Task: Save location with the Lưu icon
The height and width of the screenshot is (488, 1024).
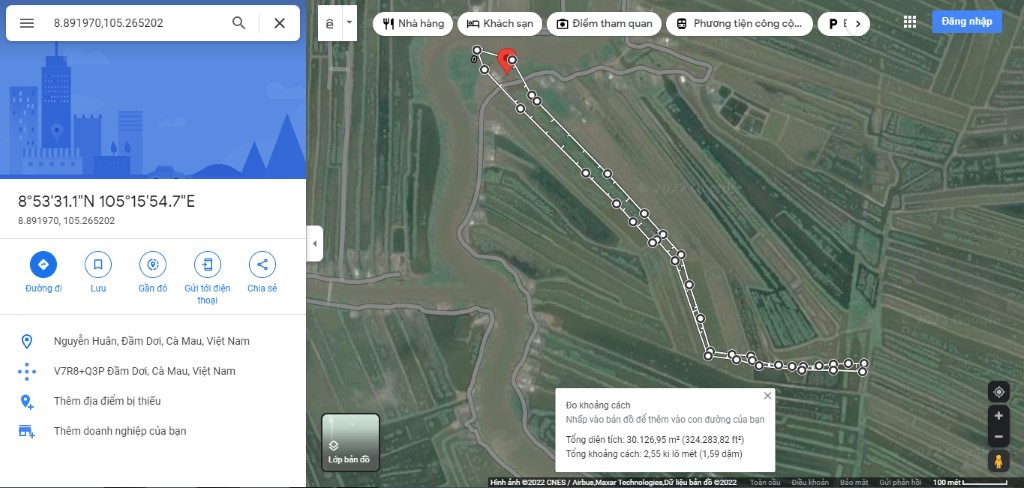Action: 98,265
